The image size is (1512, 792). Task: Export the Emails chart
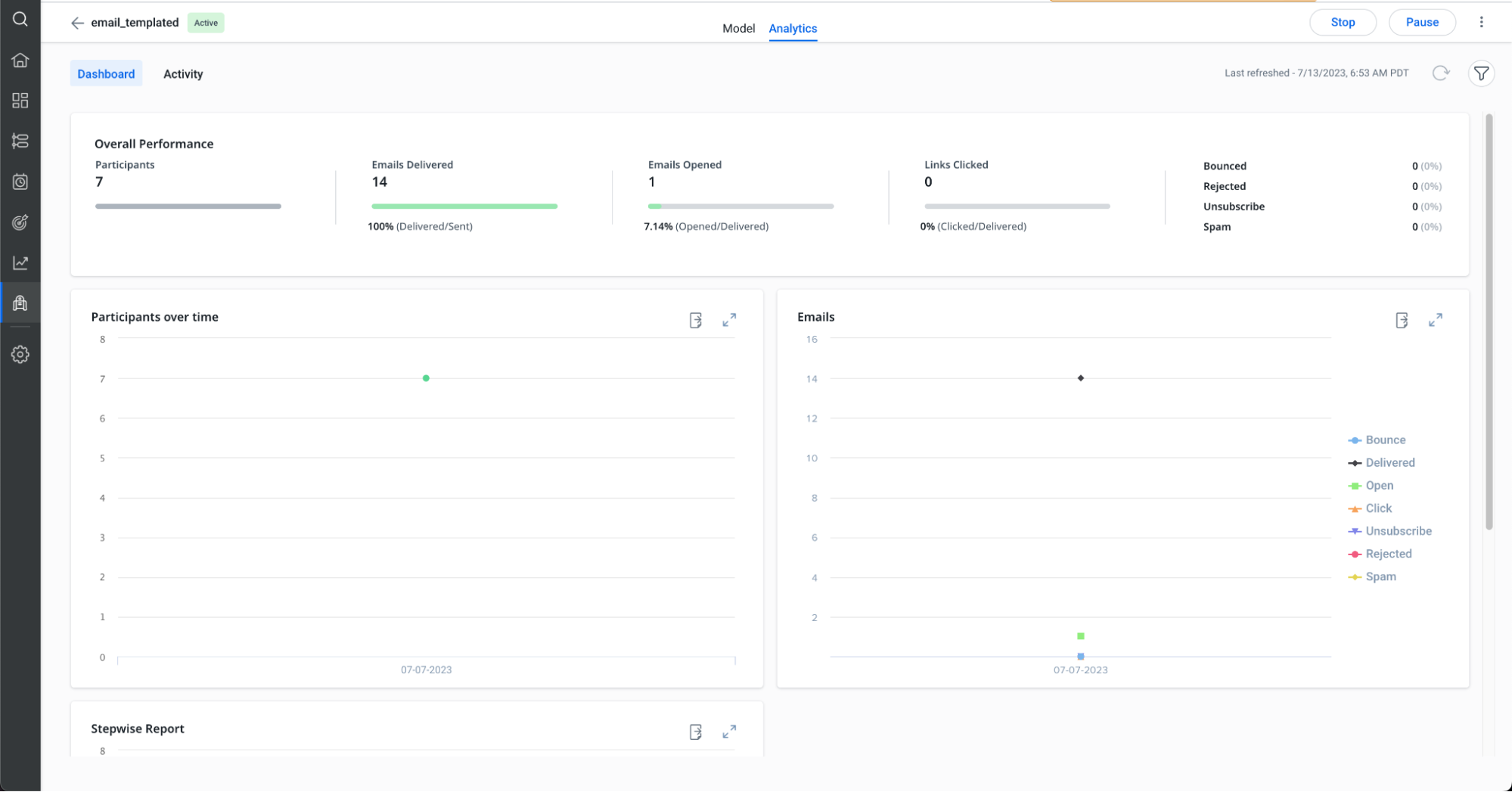1402,321
